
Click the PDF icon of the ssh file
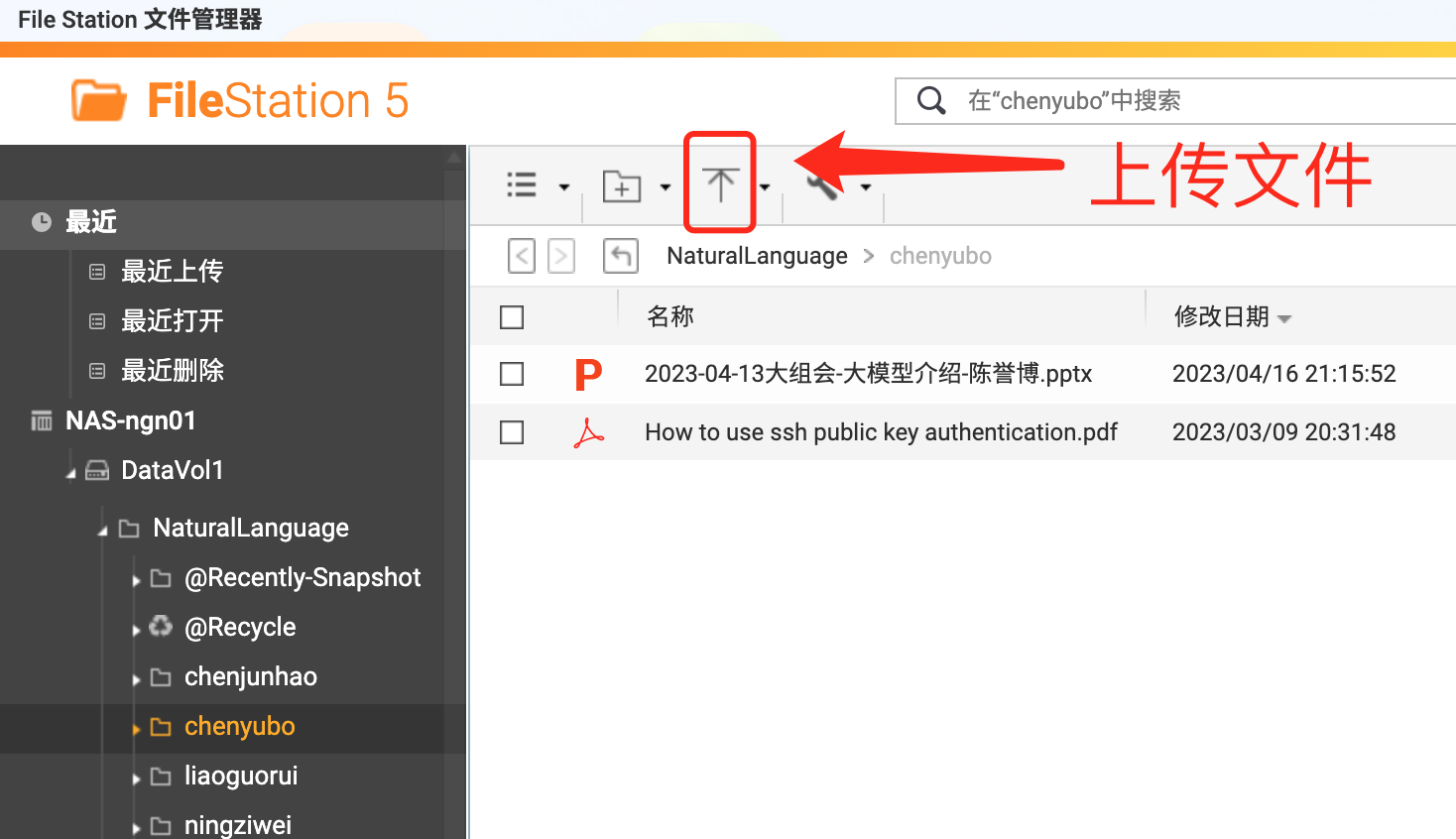pyautogui.click(x=588, y=432)
